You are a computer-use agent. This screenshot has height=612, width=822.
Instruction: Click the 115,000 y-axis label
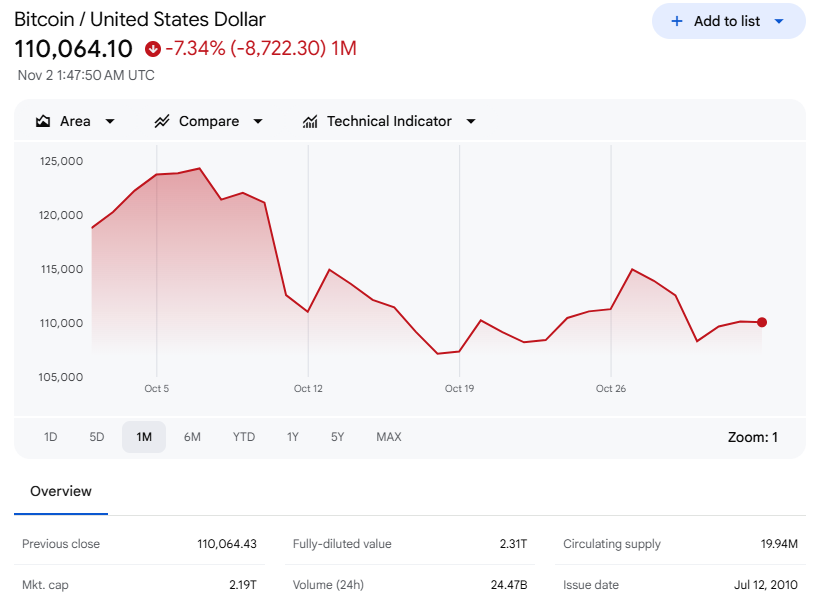[62, 270]
